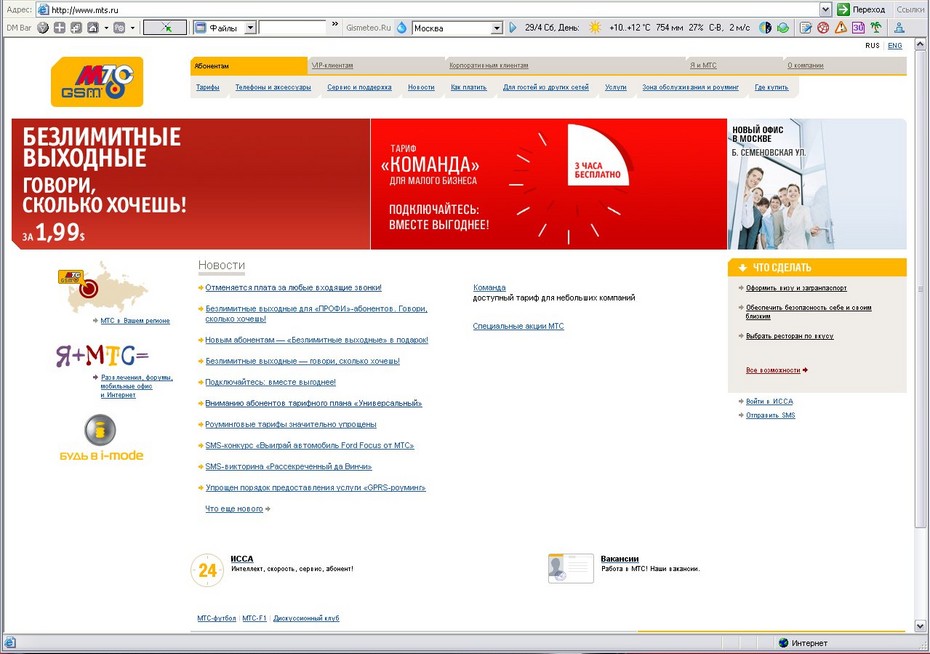This screenshot has width=930, height=654.
Task: Expand the arrow next to home icon
Action: point(106,28)
